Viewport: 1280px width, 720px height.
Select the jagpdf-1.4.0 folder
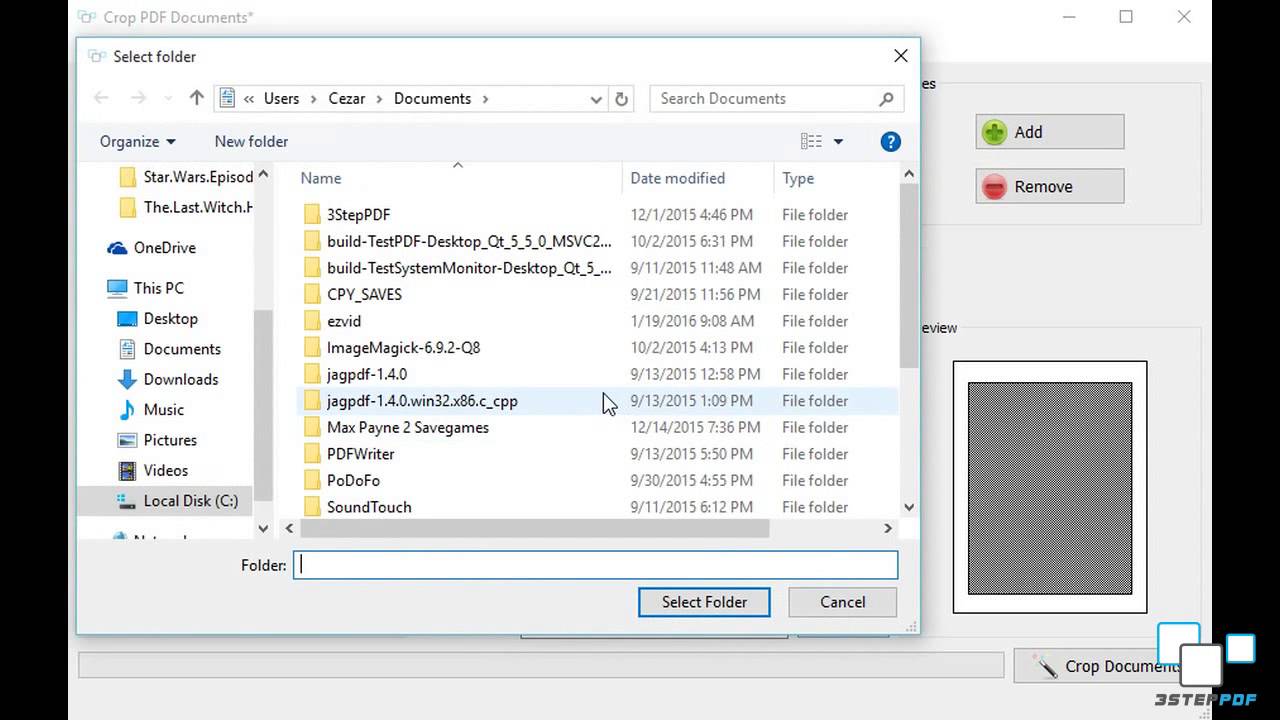coord(367,374)
